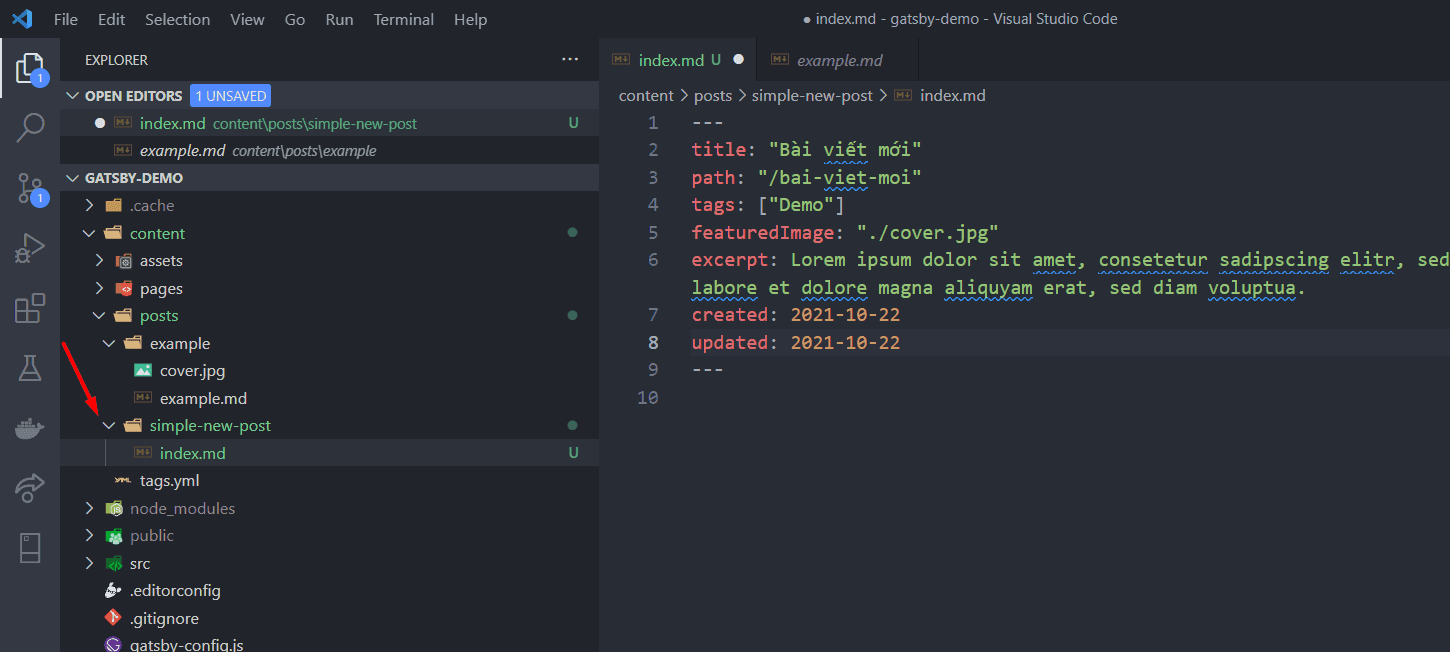Open the Search view in activity bar
Viewport: 1450px width, 652px height.
click(30, 128)
